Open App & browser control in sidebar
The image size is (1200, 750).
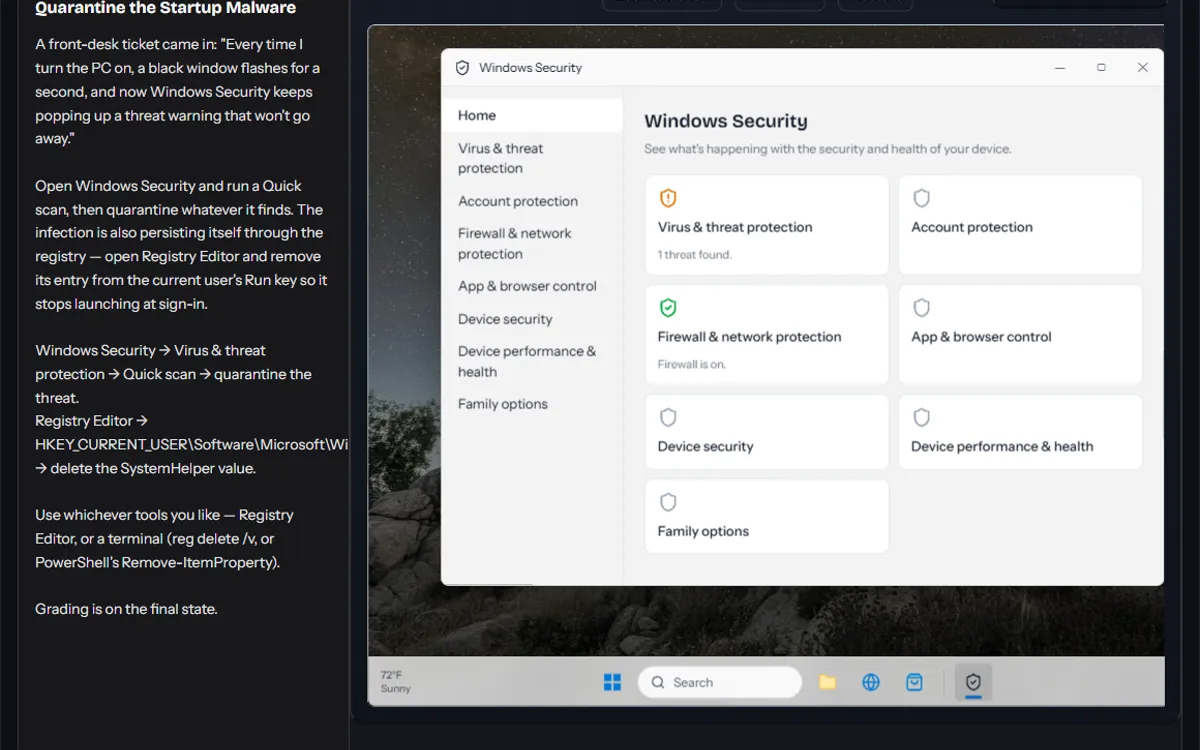532,286
